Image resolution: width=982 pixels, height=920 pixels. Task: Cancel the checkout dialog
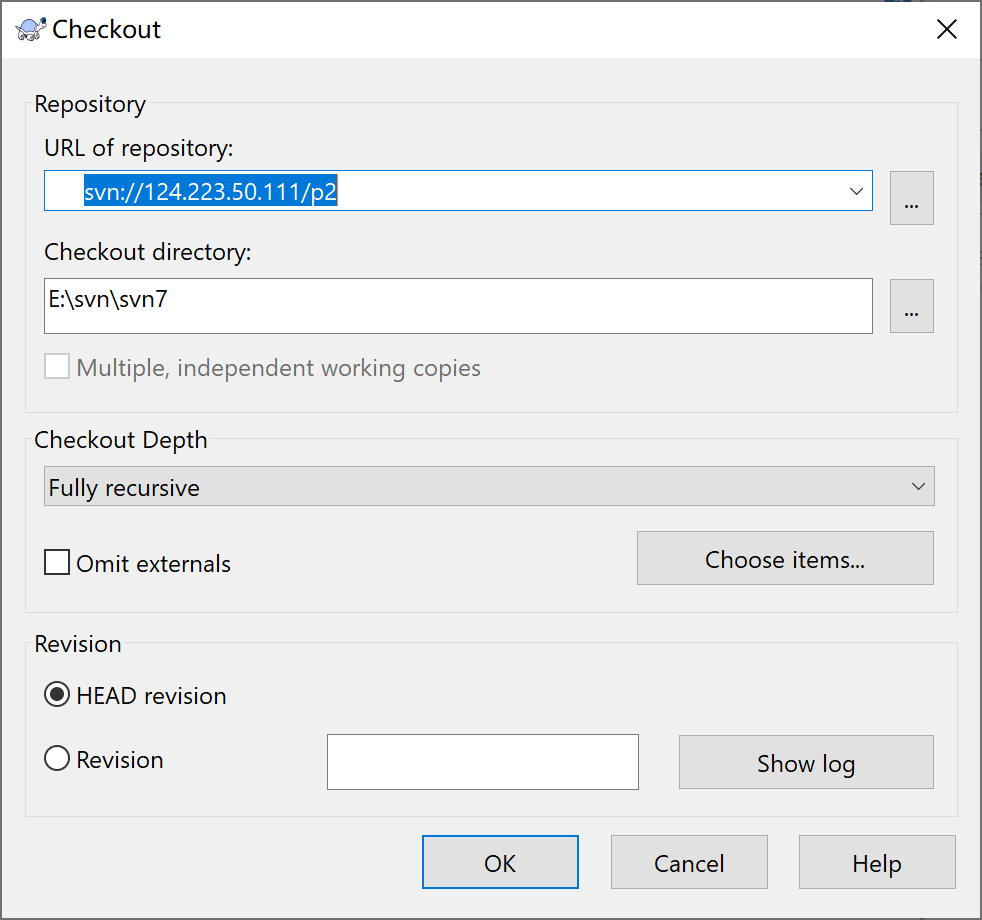point(689,862)
